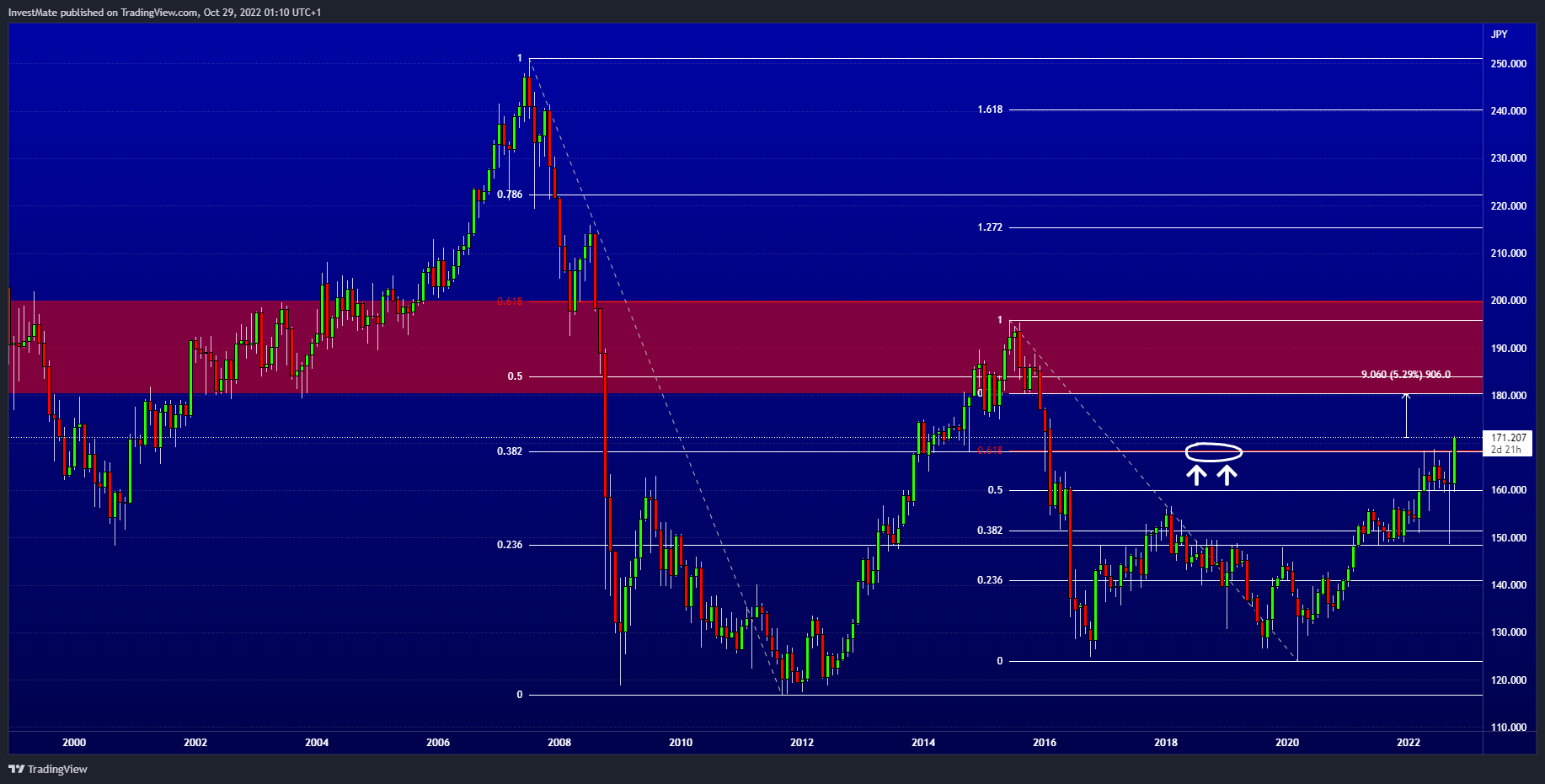
Task: Select the 0.382 label of the 2015-2020 Fibonacci
Action: tap(990, 531)
